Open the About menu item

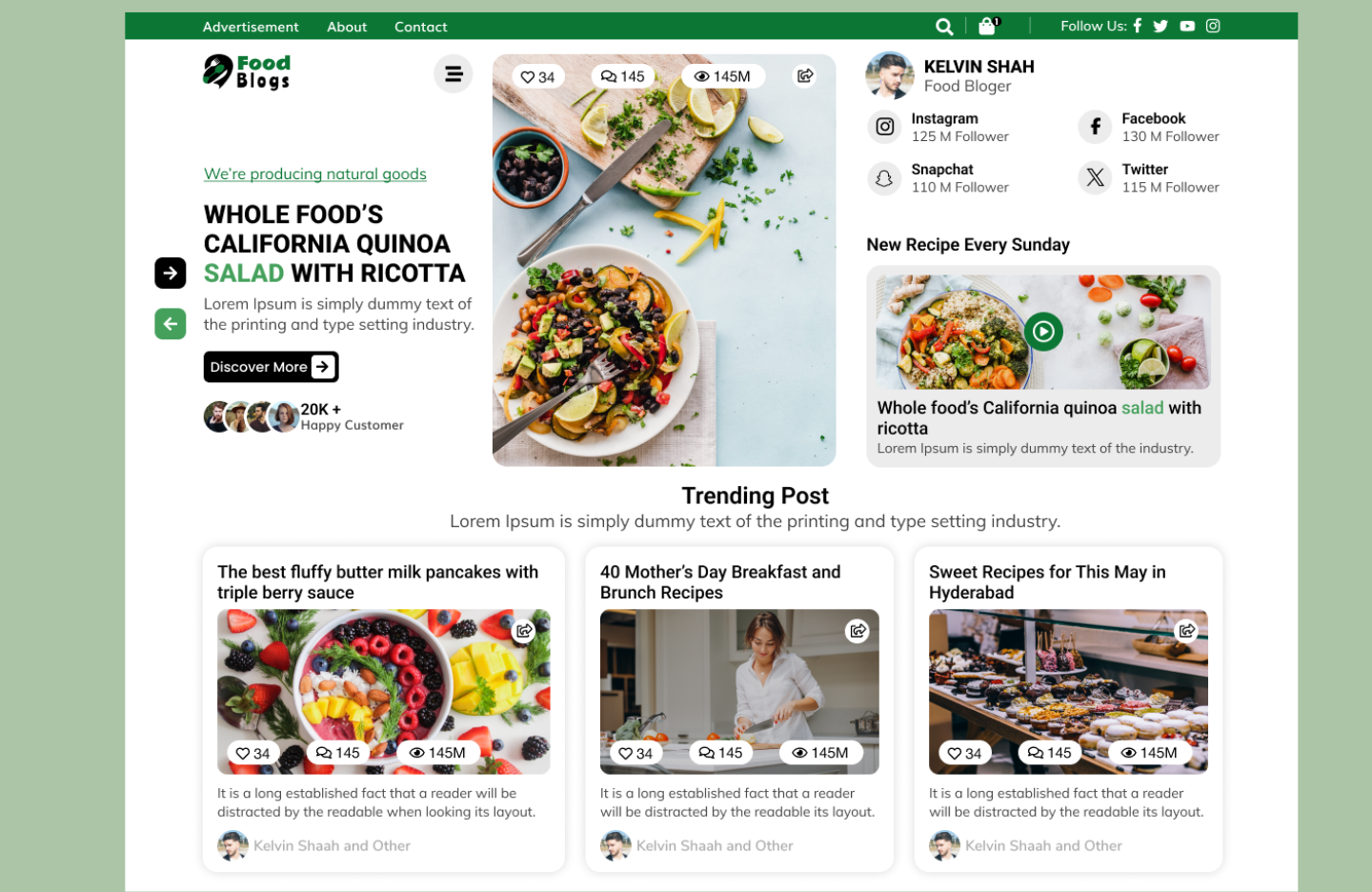(x=347, y=27)
